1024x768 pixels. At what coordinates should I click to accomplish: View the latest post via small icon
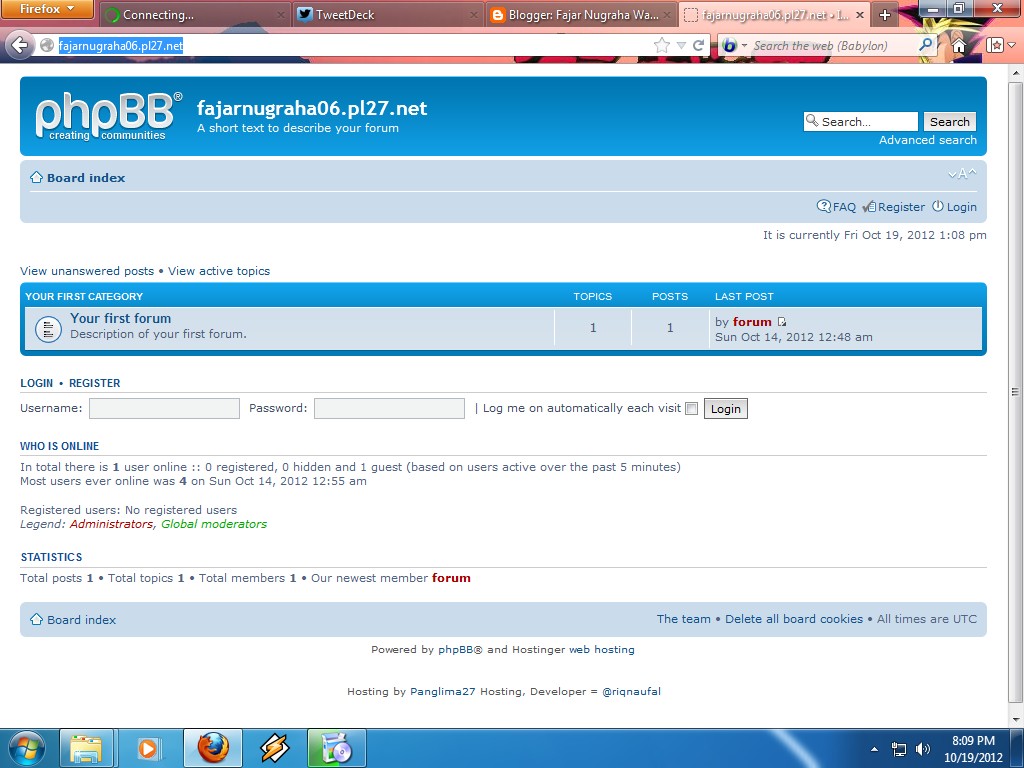point(782,322)
